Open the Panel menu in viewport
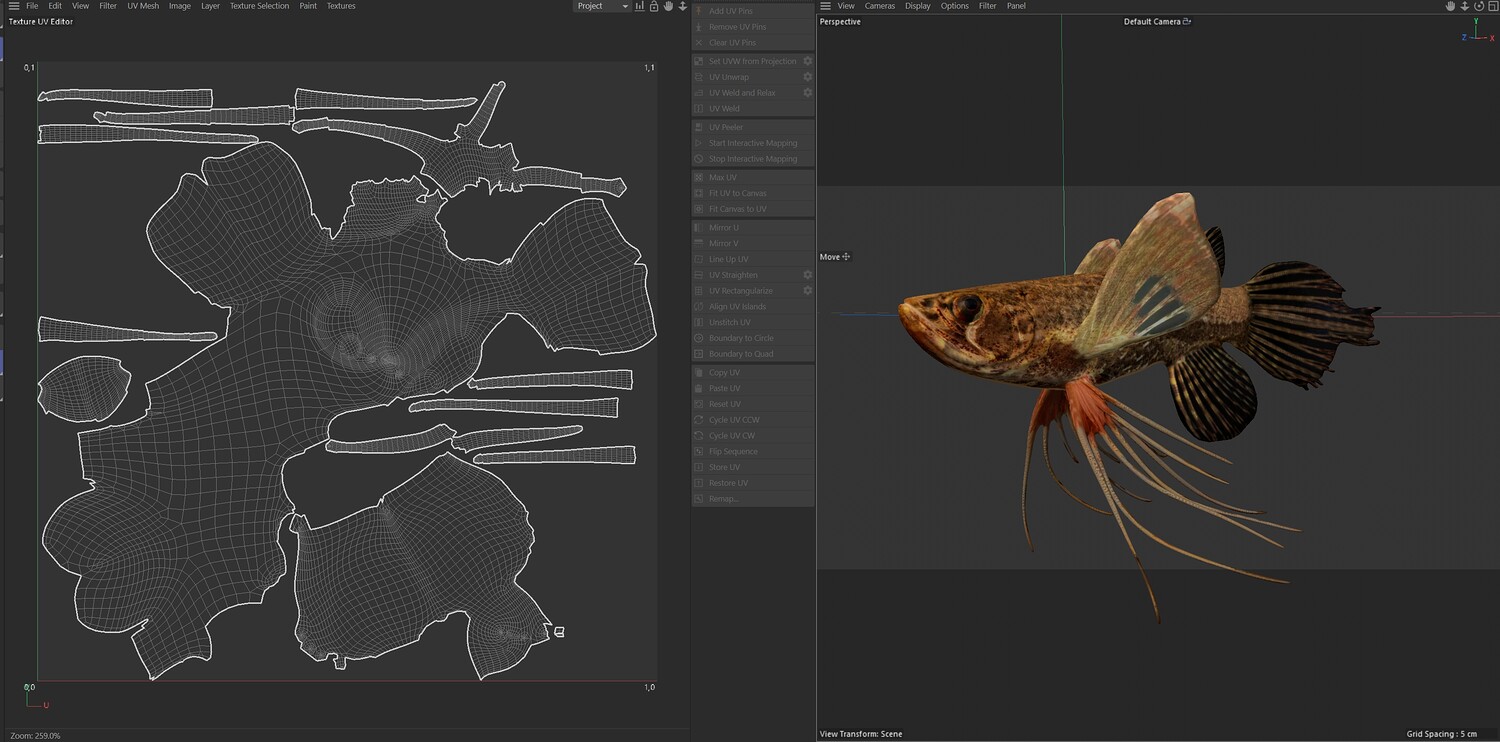 coord(1016,6)
